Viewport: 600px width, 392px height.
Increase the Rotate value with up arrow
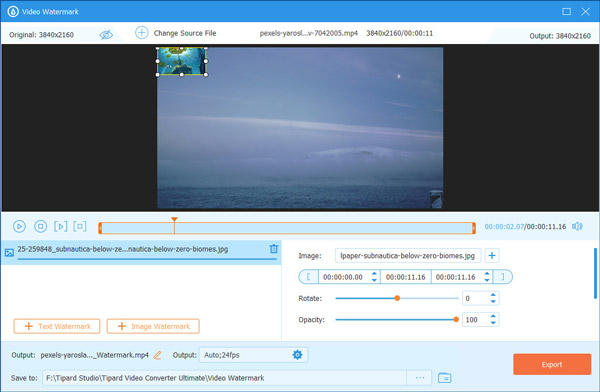coord(493,295)
